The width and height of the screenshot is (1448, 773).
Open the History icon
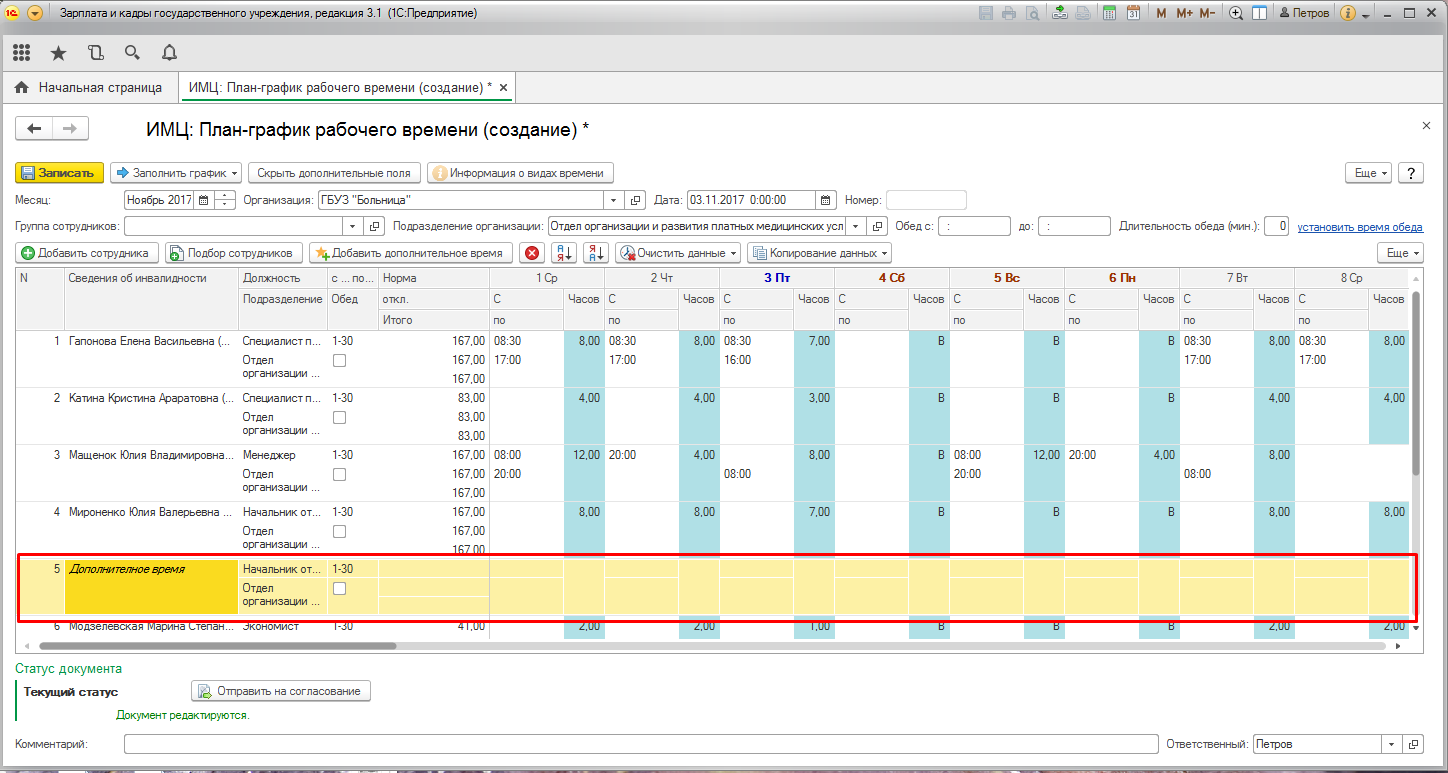coord(95,53)
